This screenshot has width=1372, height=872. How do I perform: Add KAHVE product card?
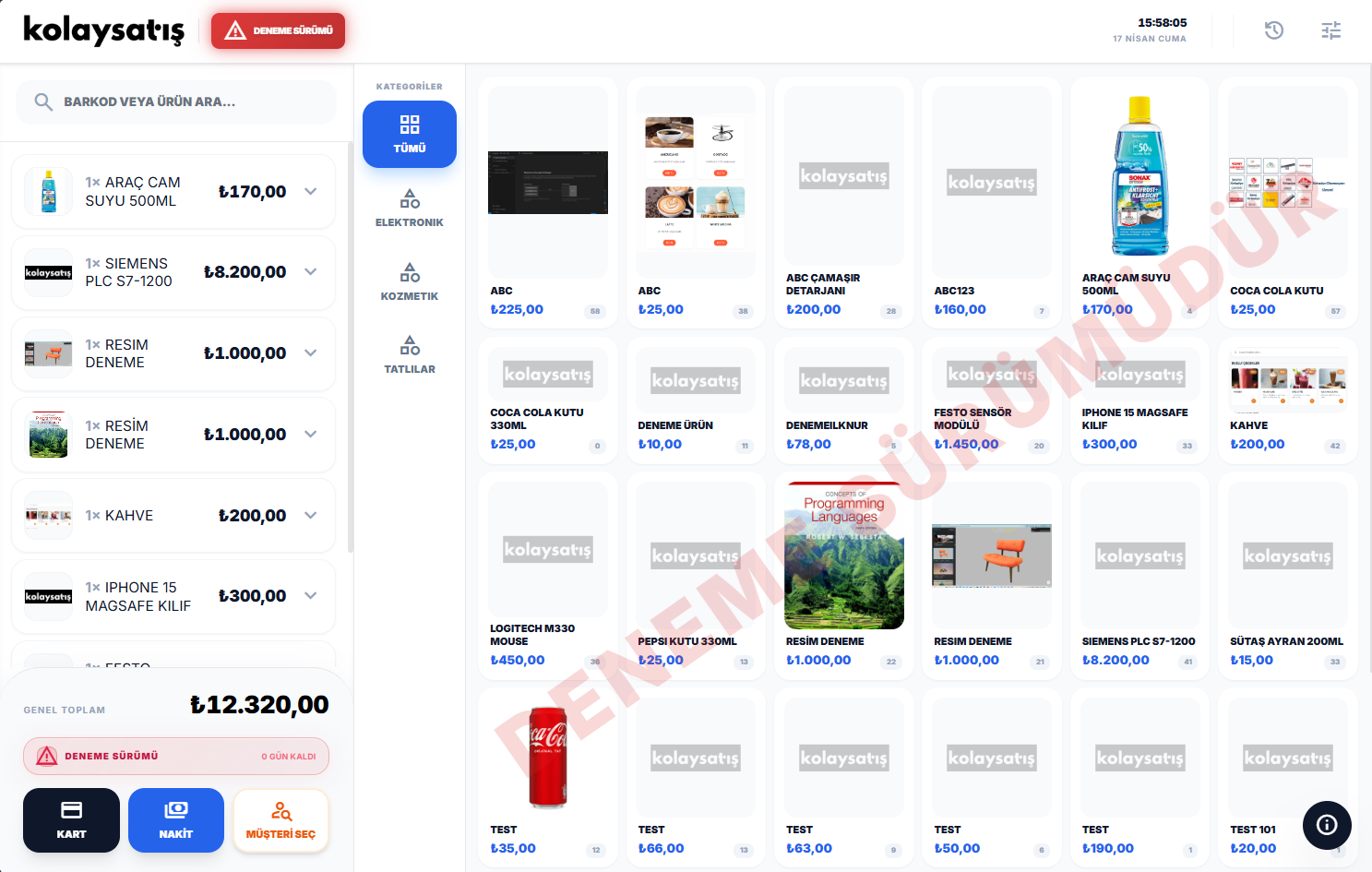(x=1288, y=400)
